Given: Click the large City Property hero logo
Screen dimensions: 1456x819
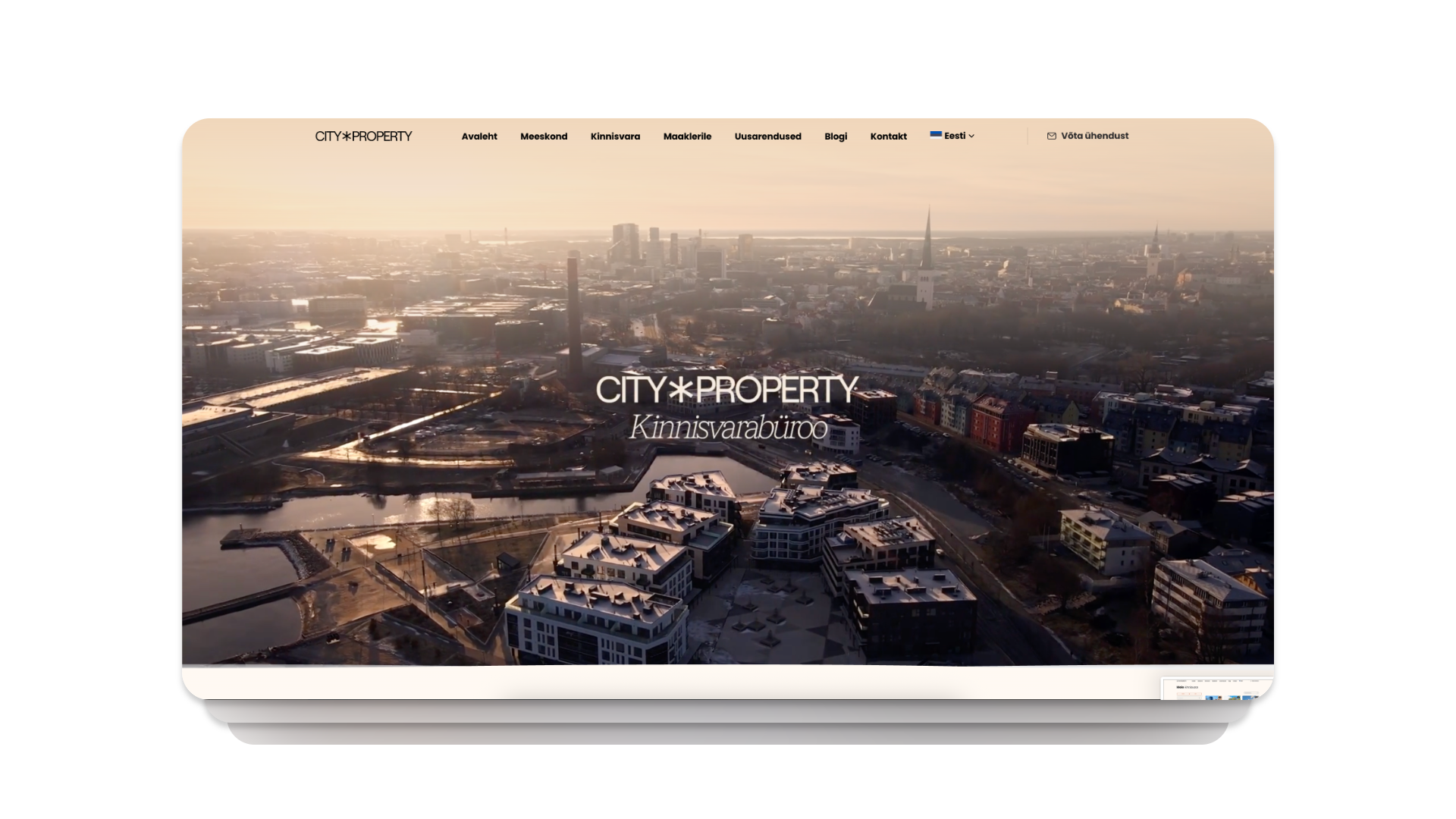Looking at the screenshot, I should coord(726,390).
